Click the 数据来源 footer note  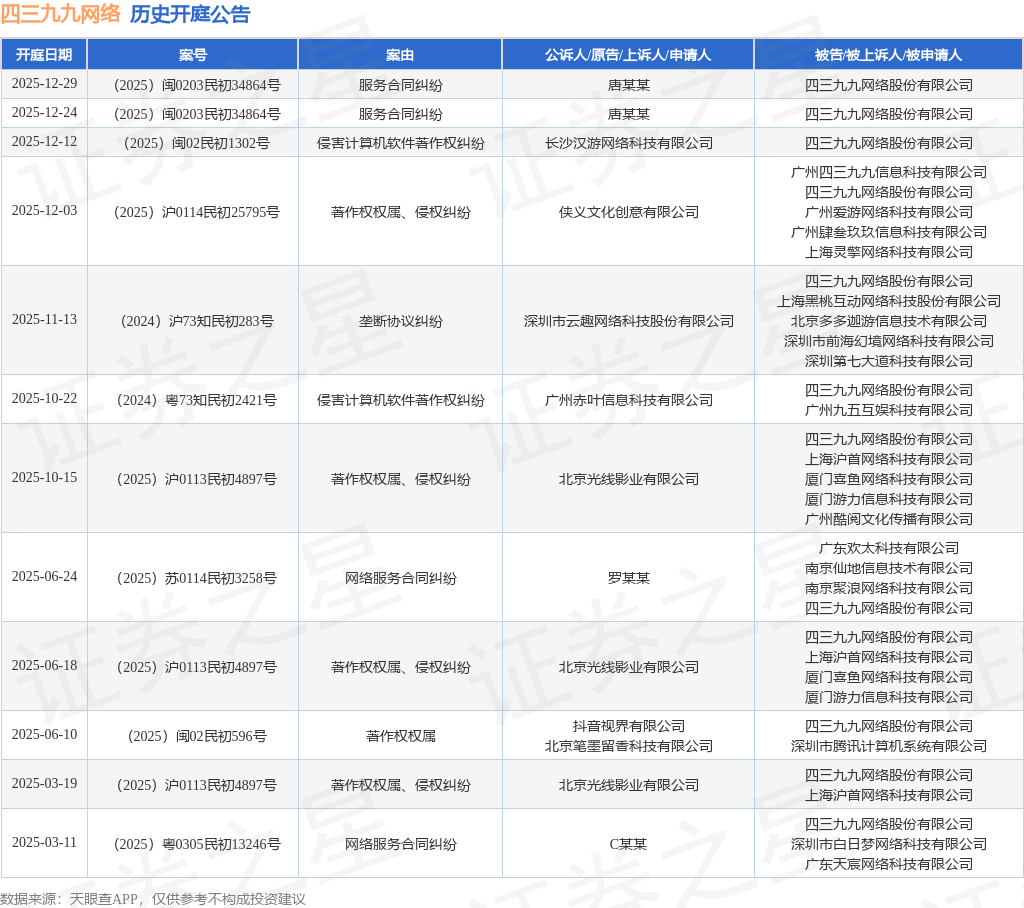point(153,899)
